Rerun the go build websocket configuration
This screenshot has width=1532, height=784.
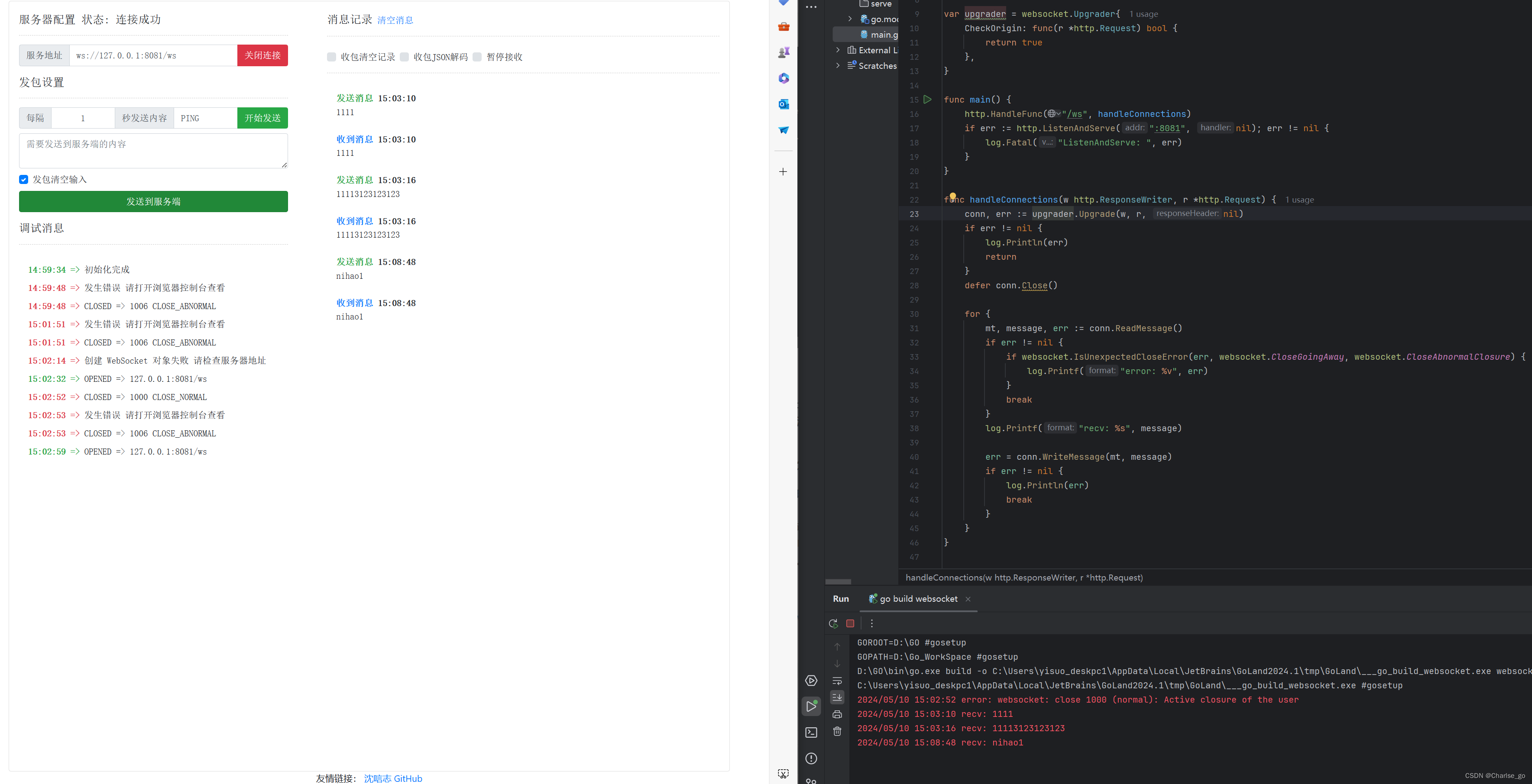point(834,623)
